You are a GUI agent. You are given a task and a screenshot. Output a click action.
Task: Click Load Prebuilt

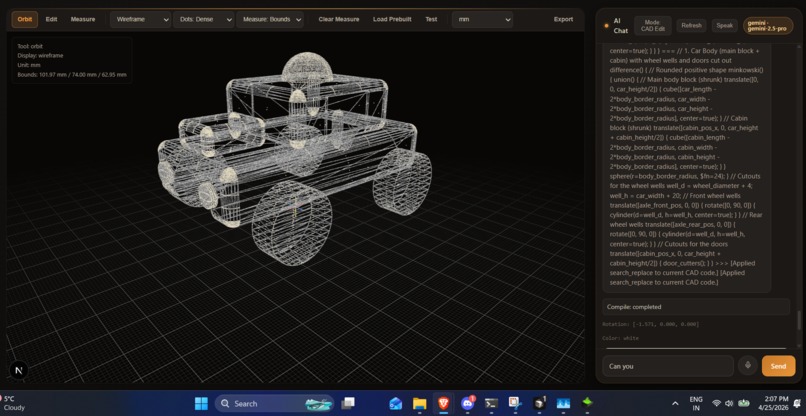pyautogui.click(x=392, y=20)
